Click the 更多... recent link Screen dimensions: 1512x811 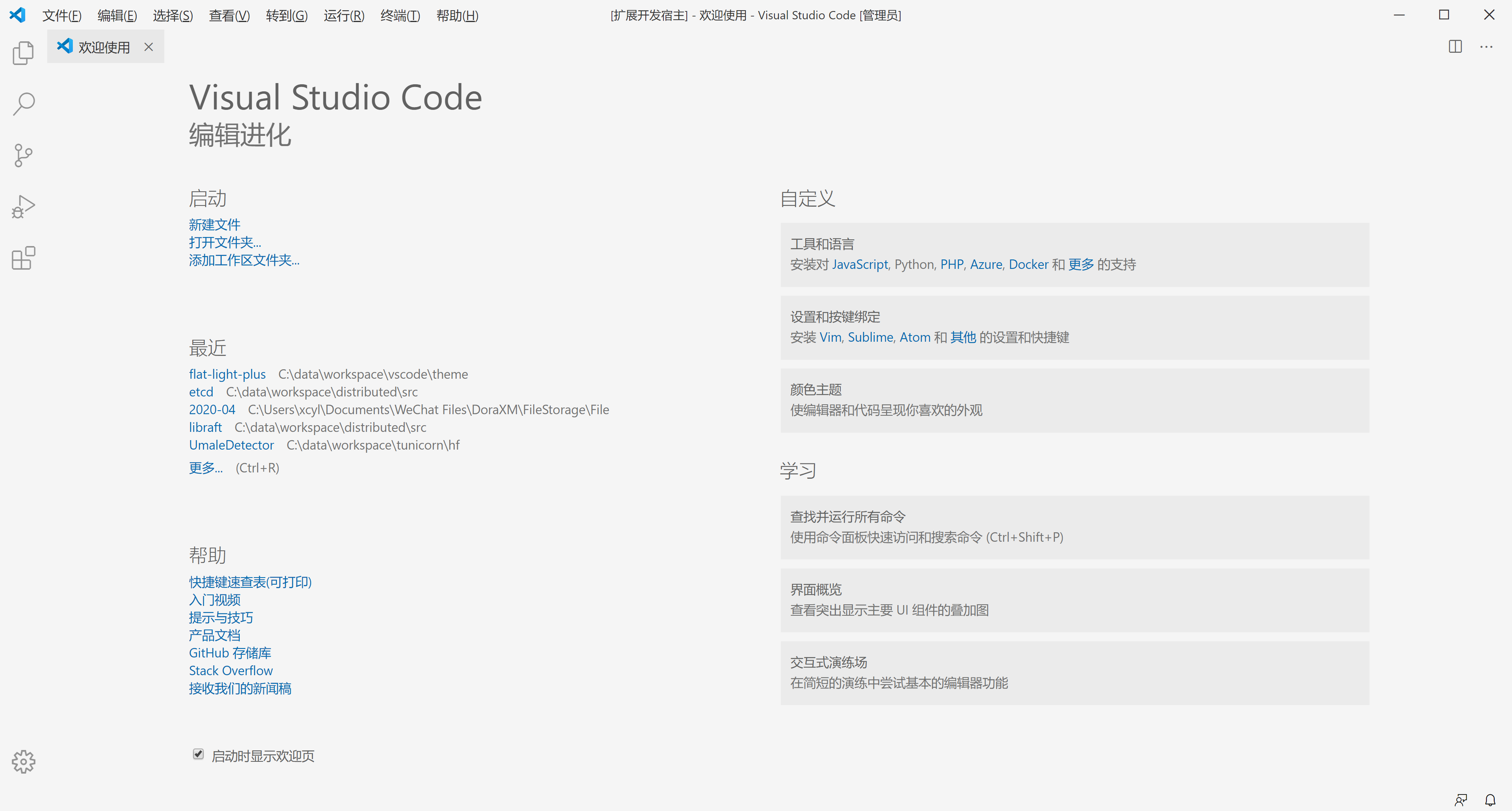206,468
